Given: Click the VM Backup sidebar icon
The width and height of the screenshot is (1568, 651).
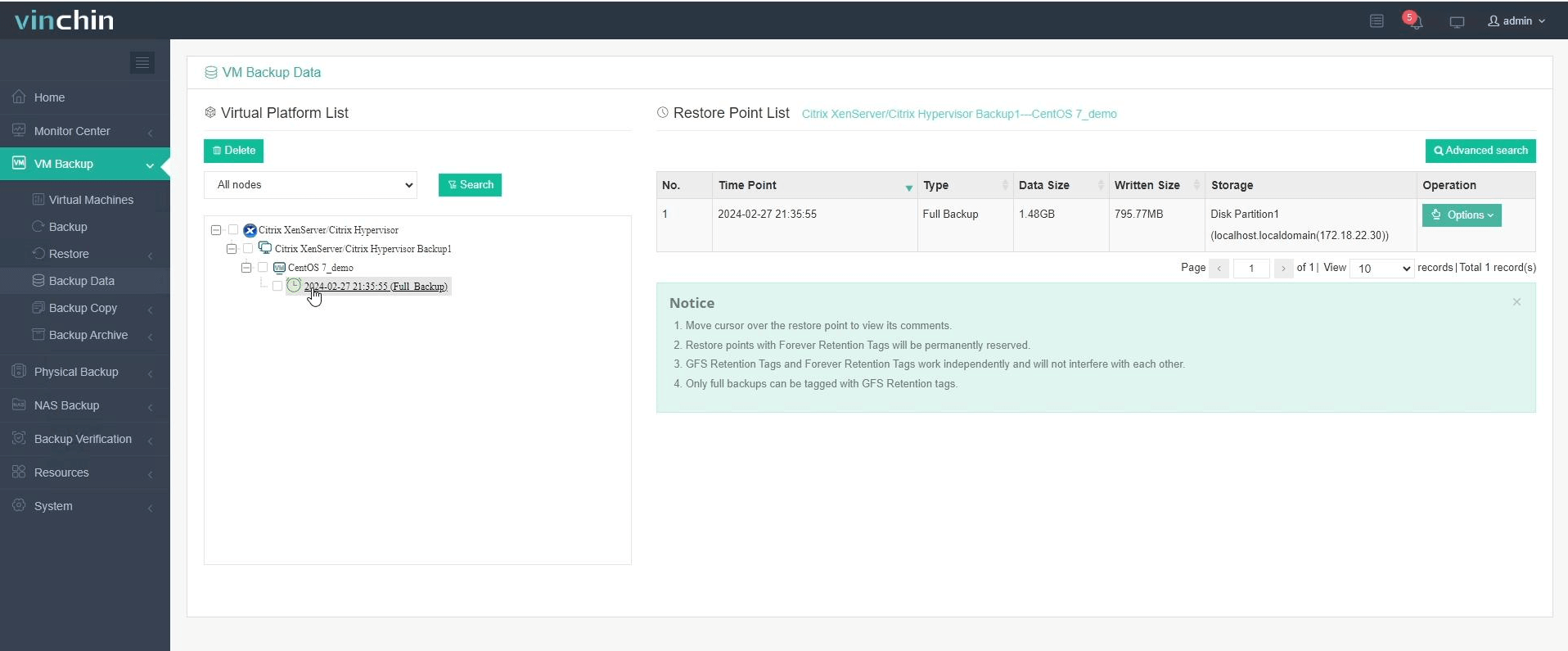Looking at the screenshot, I should pyautogui.click(x=19, y=163).
